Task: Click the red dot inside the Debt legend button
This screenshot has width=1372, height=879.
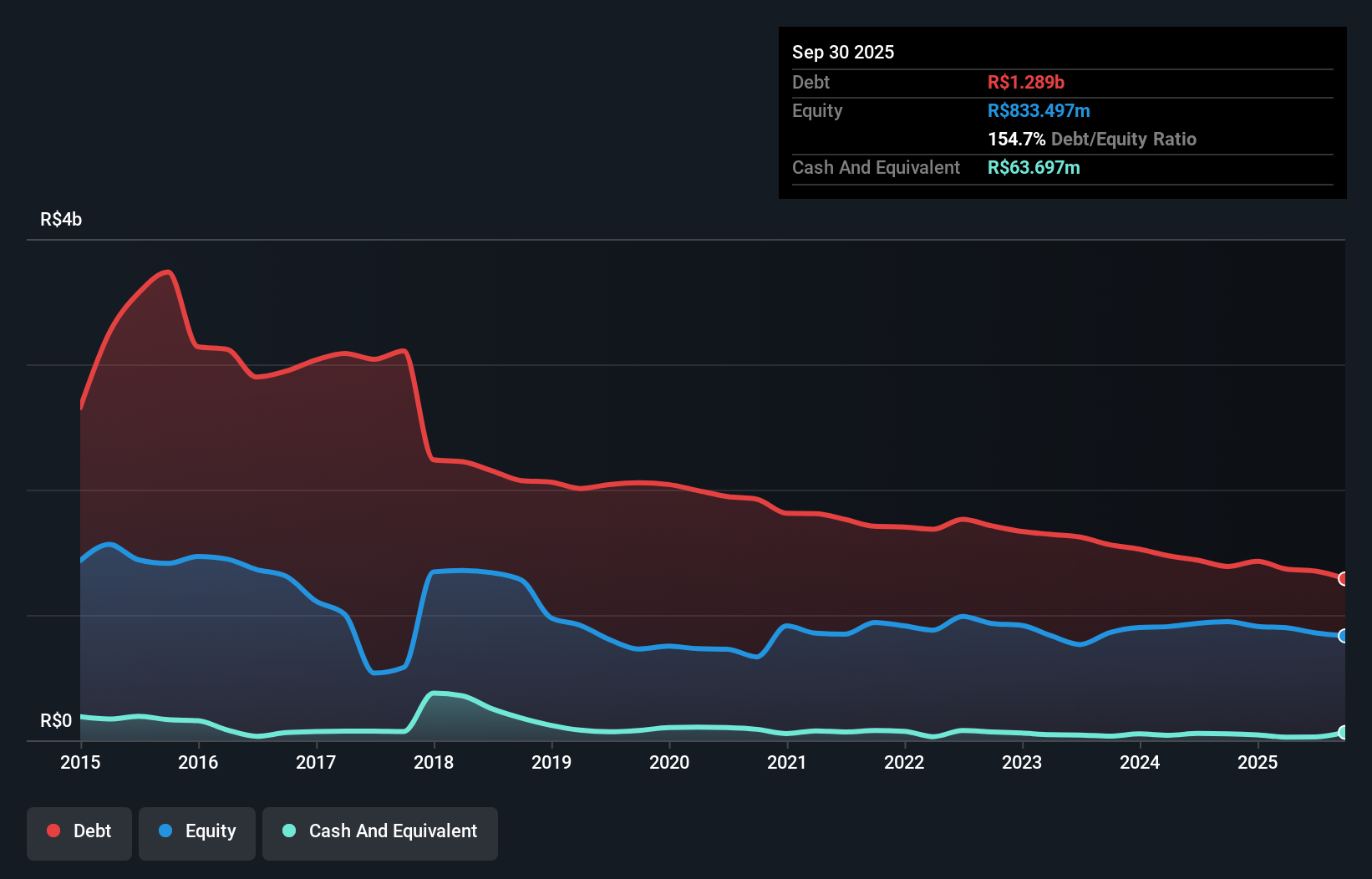Action: click(53, 831)
